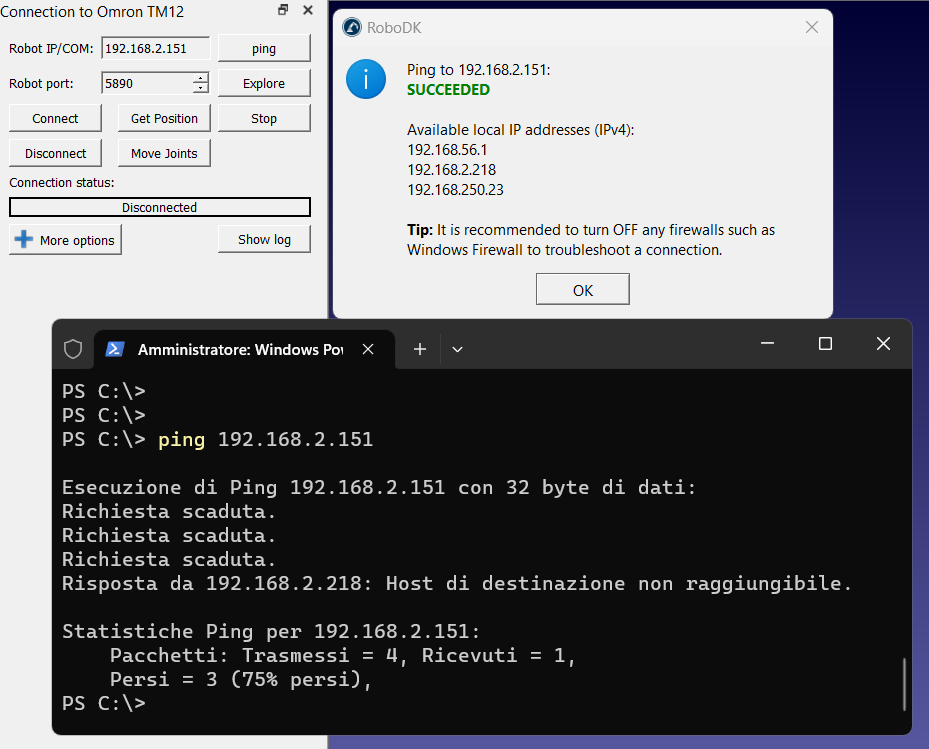This screenshot has height=749, width=929.
Task: Open the Show log view
Action: click(264, 239)
